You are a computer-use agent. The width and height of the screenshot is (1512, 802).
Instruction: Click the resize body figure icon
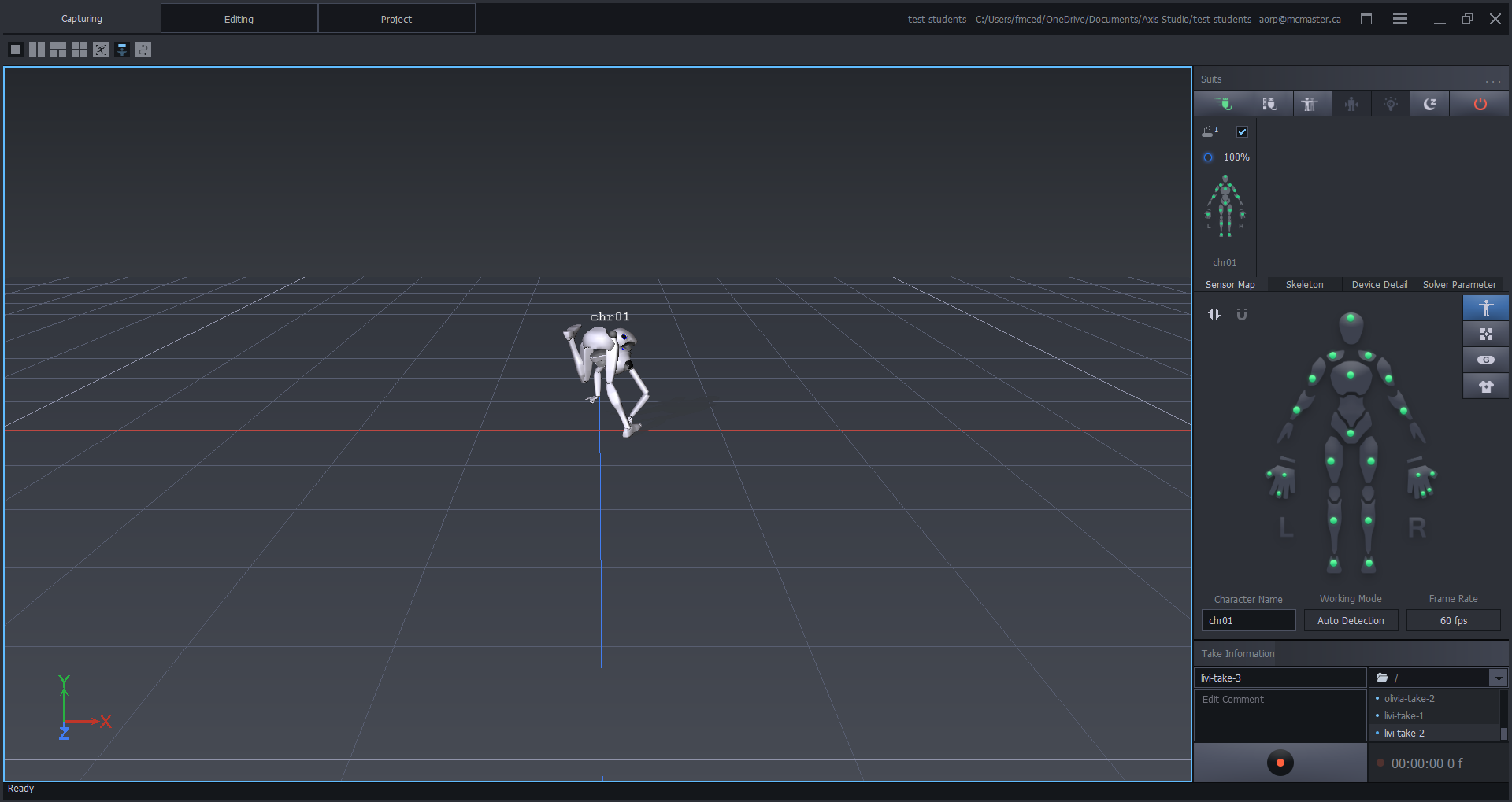click(1351, 104)
